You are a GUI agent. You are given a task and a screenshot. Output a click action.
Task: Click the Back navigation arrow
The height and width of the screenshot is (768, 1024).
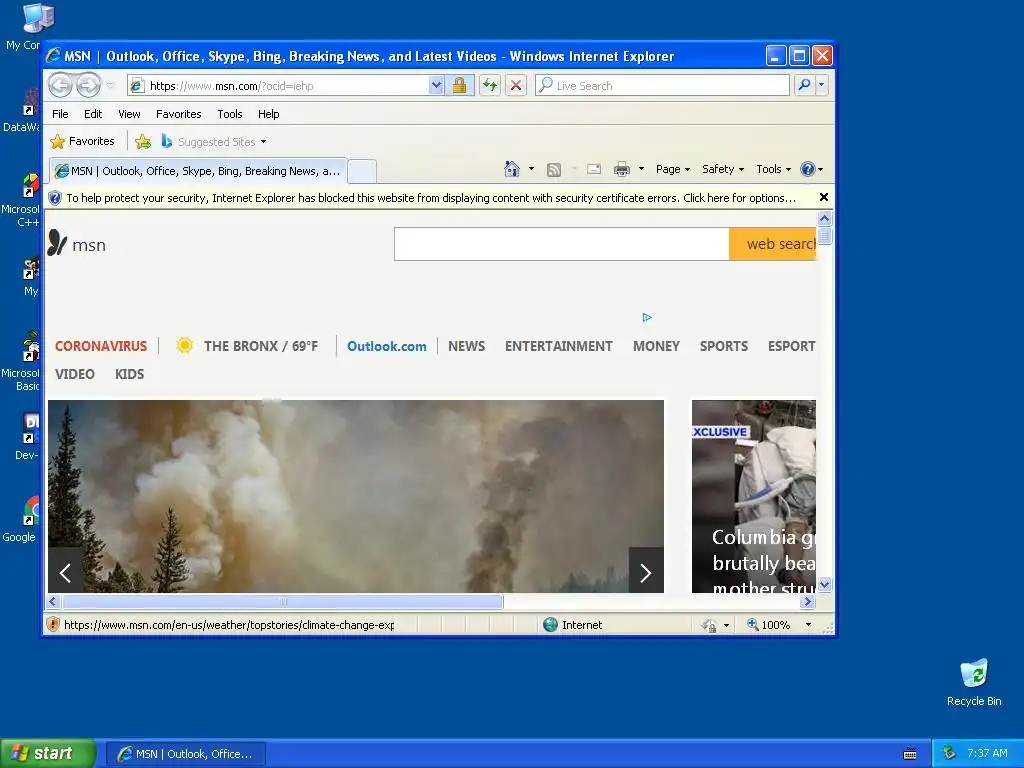click(60, 85)
